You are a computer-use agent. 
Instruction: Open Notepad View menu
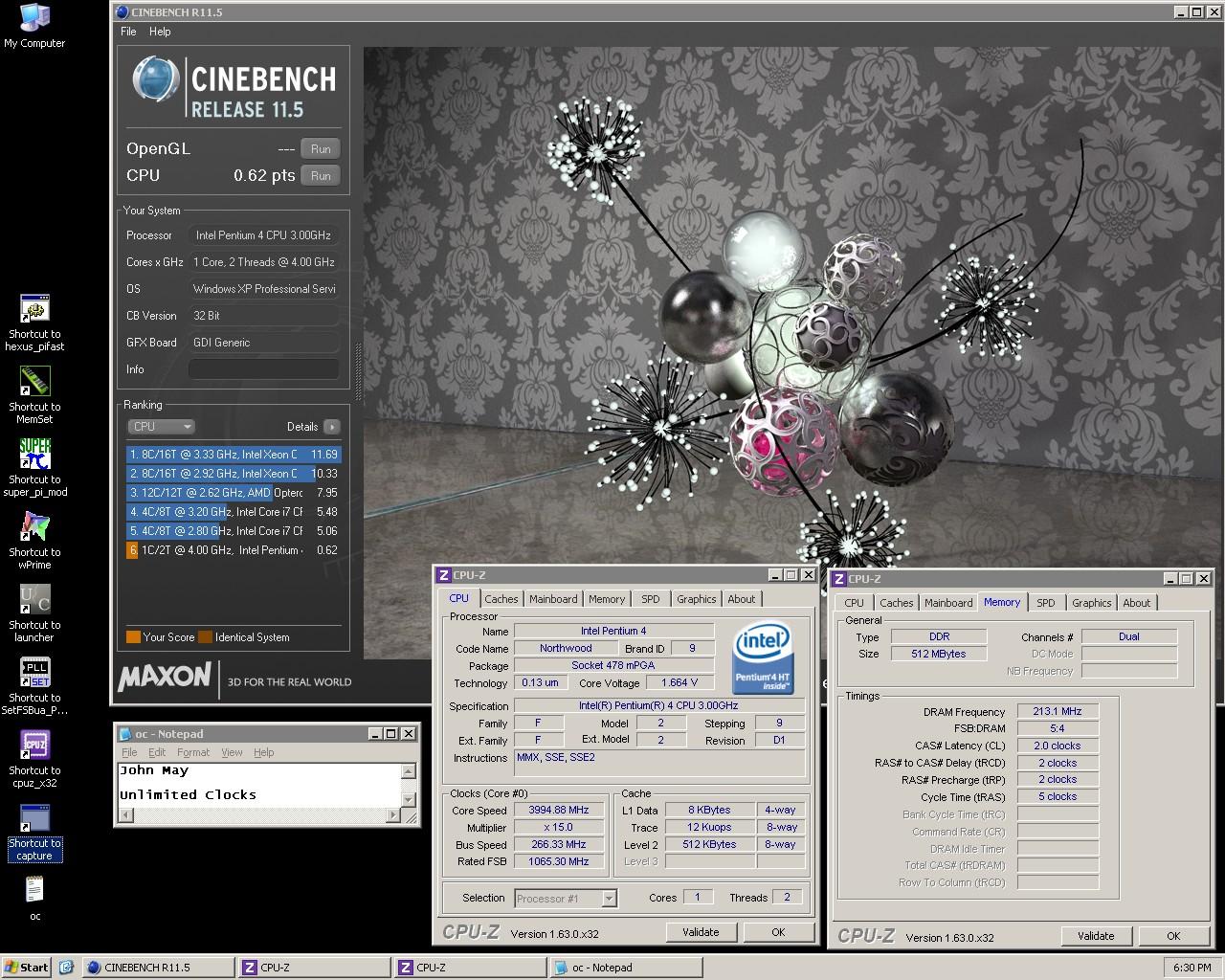click(233, 752)
